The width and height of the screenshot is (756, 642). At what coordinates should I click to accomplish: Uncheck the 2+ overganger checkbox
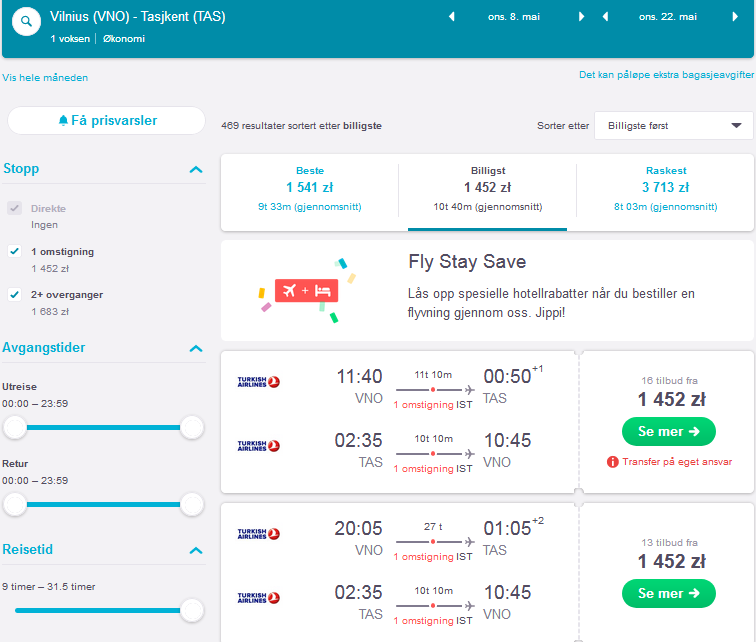(x=14, y=294)
